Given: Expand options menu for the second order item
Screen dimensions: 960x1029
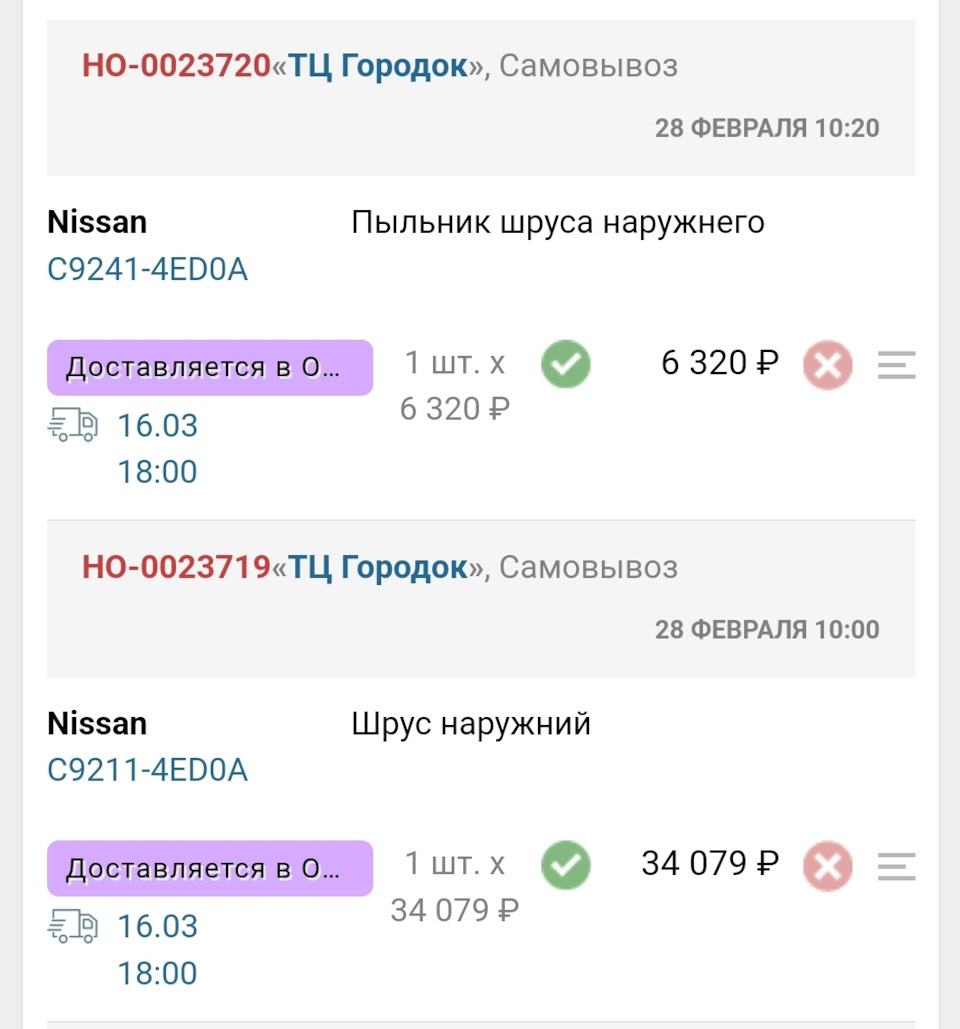Looking at the screenshot, I should pos(895,864).
